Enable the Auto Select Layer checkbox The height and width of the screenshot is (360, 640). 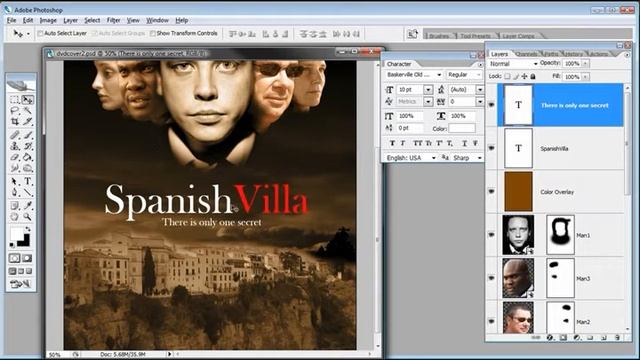tap(40, 33)
